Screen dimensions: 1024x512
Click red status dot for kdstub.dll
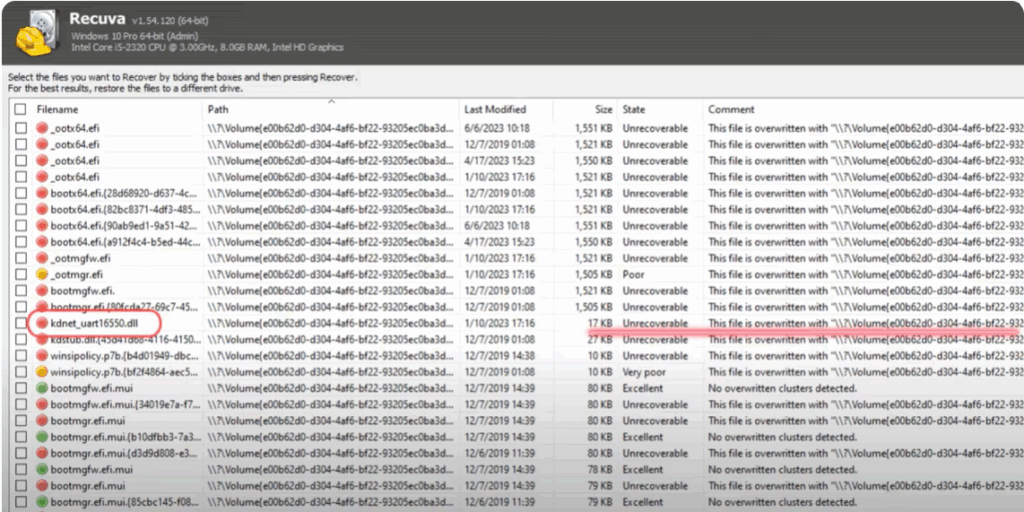(x=43, y=340)
